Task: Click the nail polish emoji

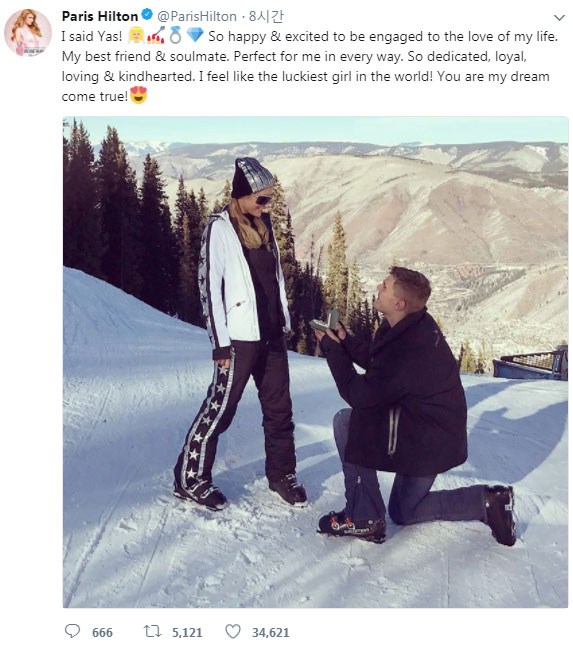Action: 156,36
